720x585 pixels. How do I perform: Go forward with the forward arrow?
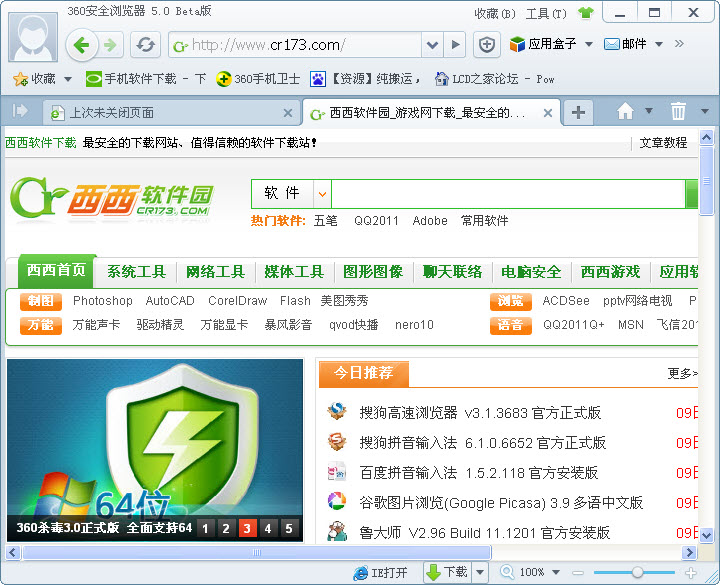[x=110, y=45]
